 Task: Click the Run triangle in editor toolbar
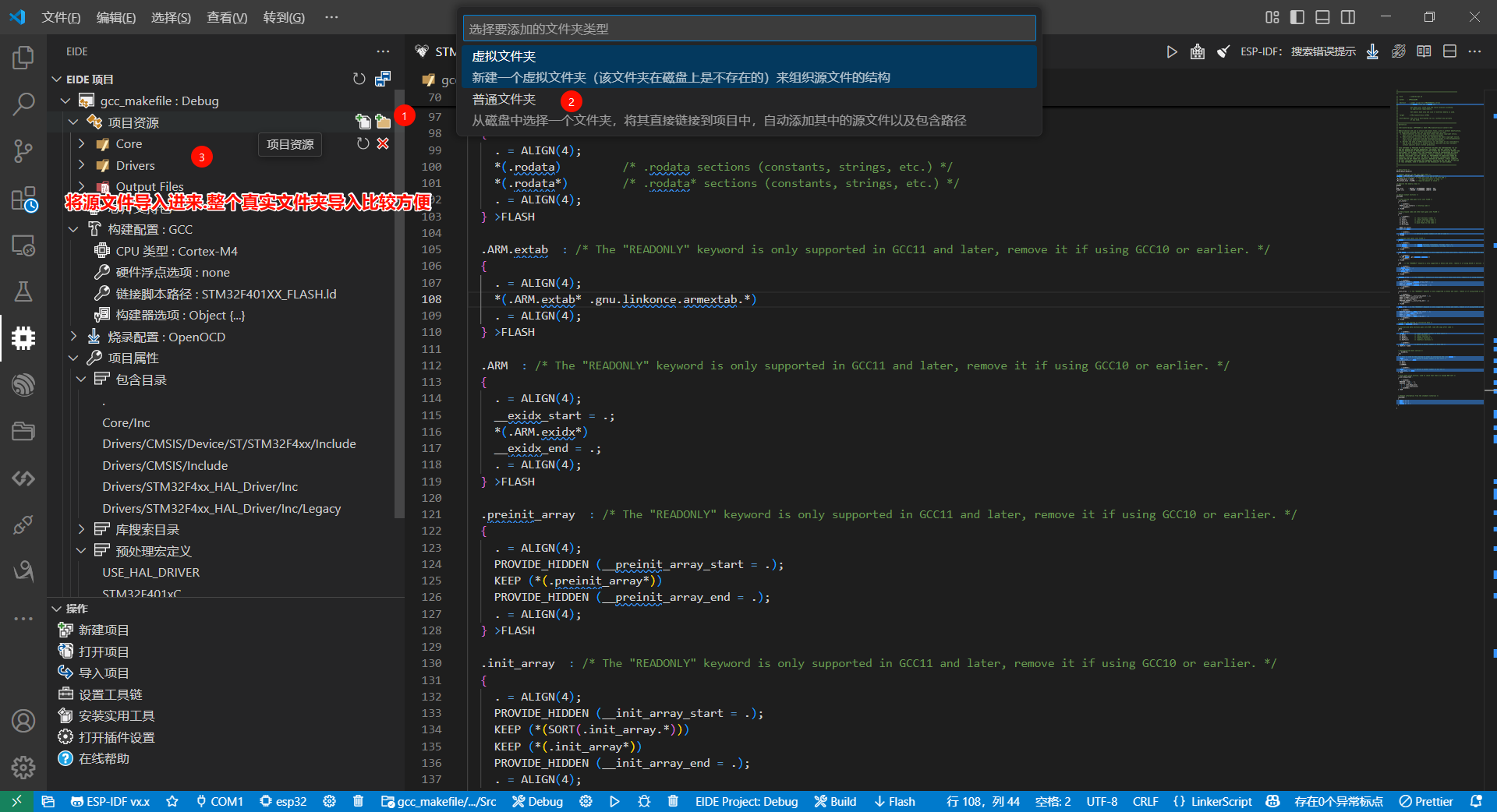[x=1171, y=51]
